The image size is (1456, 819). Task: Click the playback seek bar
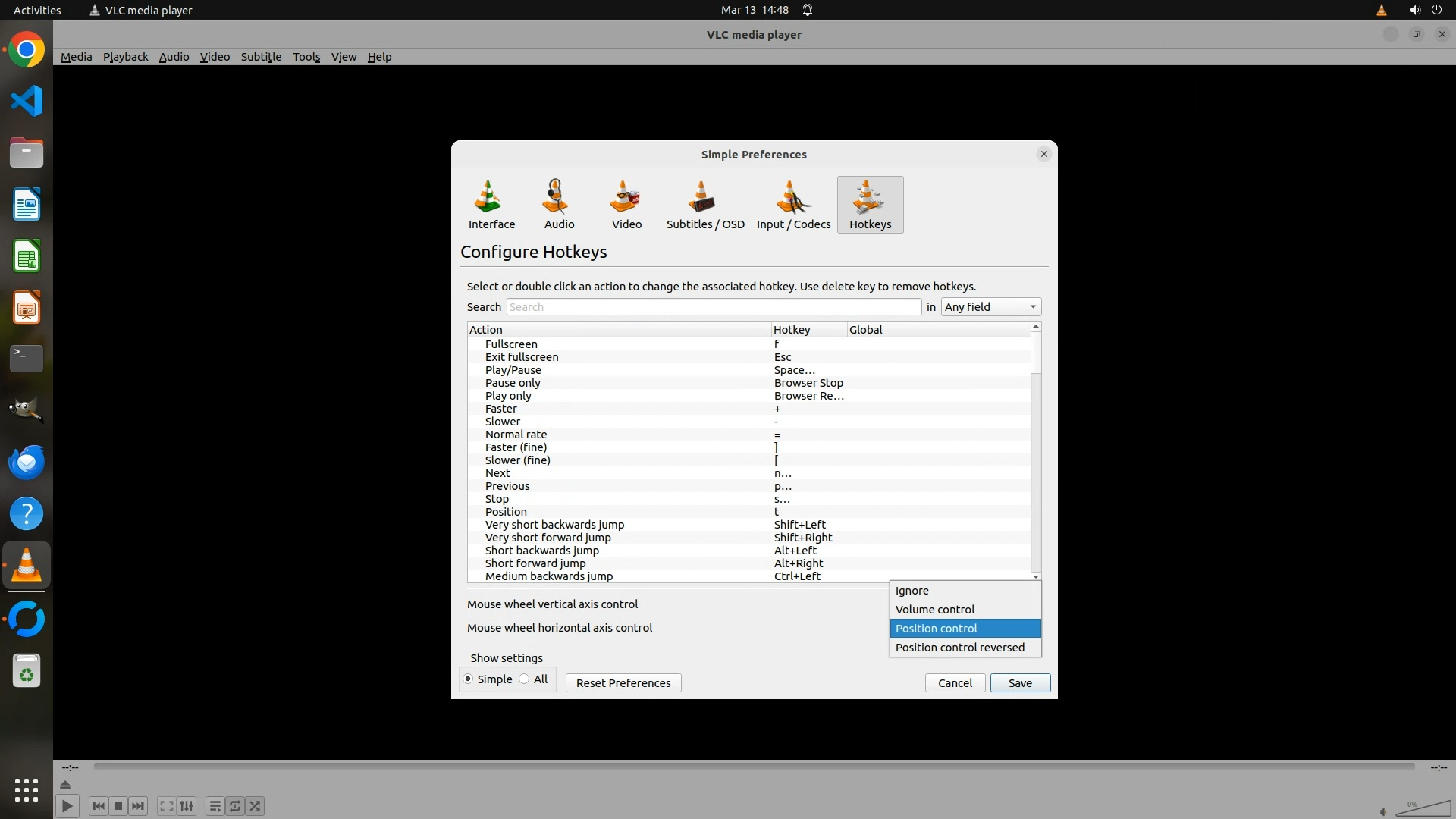click(753, 767)
